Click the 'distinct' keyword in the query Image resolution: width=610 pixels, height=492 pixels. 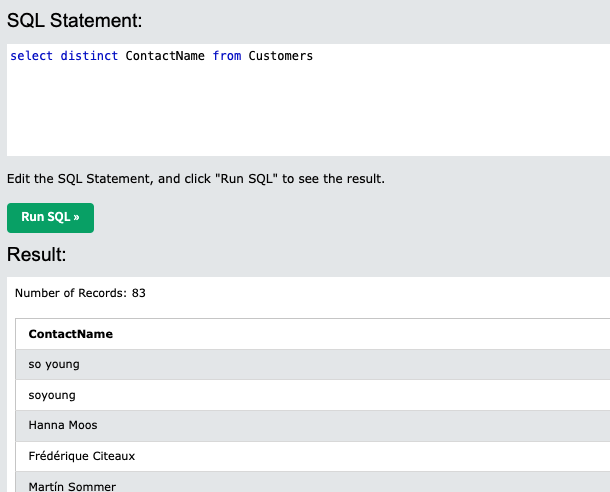pyautogui.click(x=89, y=56)
